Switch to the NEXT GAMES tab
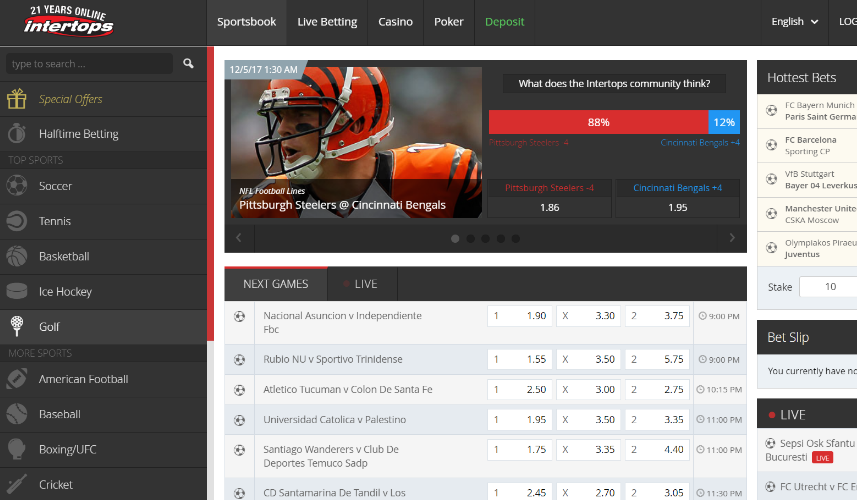 (x=276, y=284)
